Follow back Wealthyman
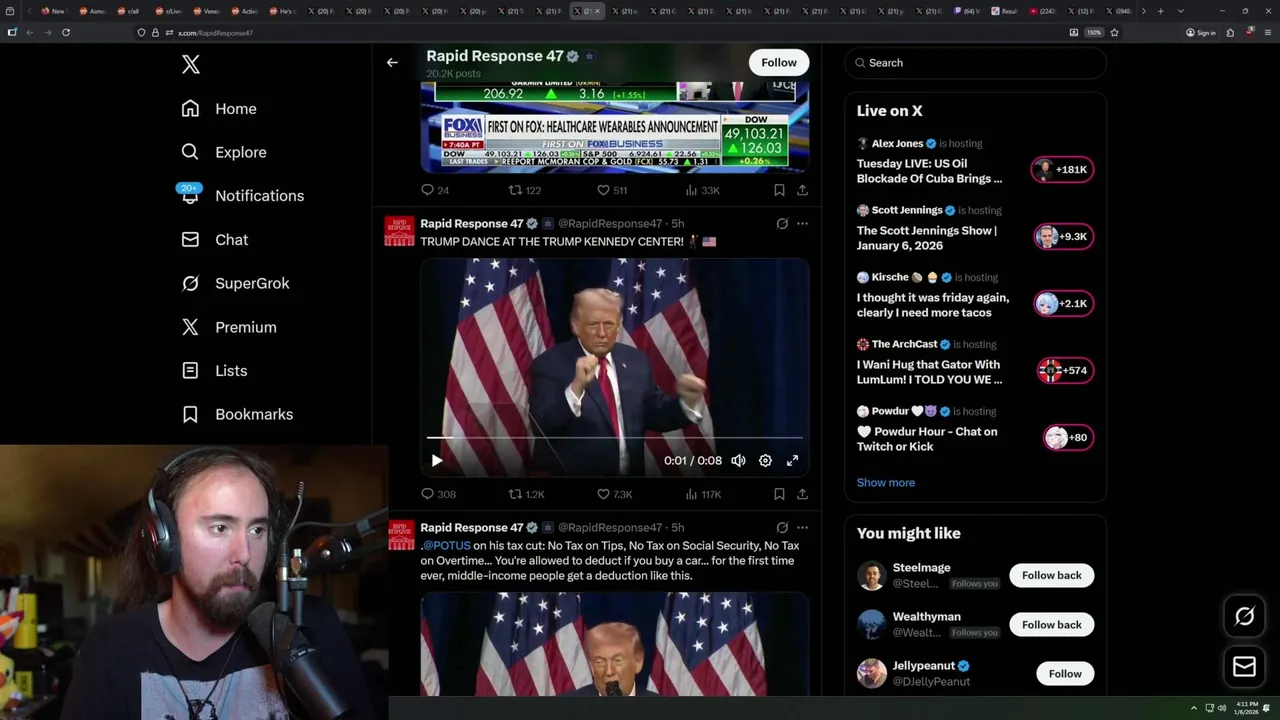 tap(1051, 625)
